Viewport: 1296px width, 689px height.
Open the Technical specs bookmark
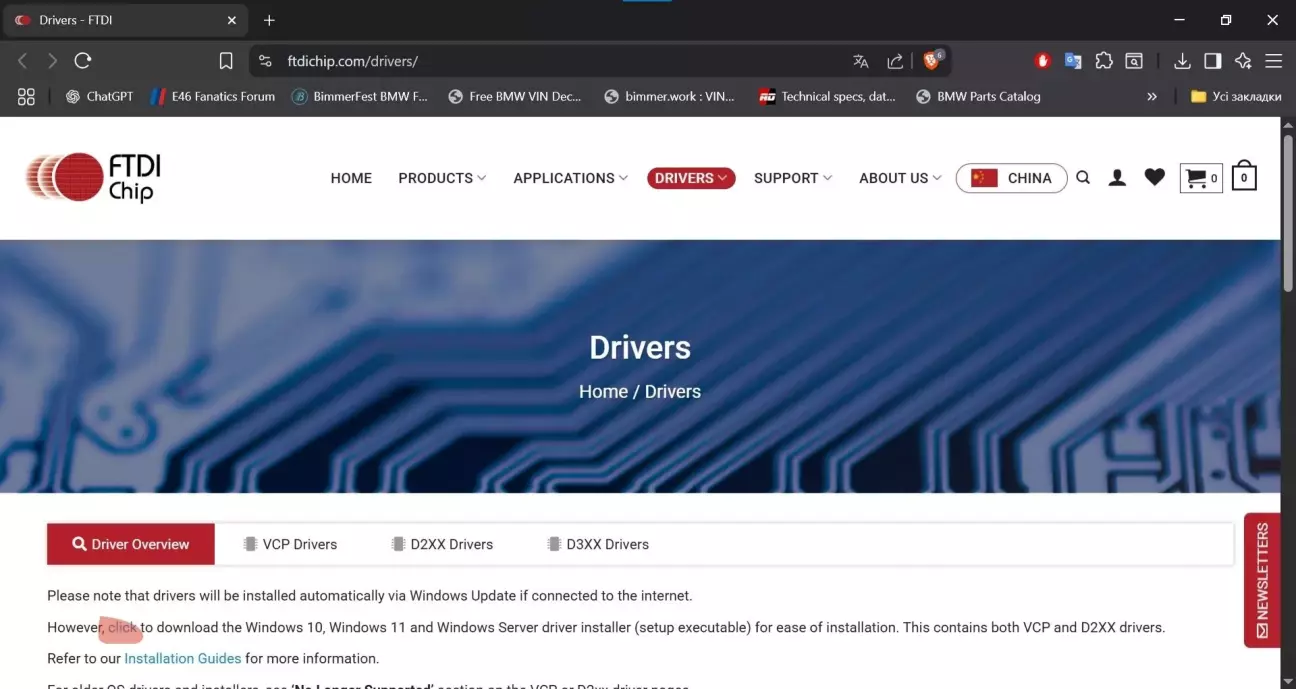827,97
